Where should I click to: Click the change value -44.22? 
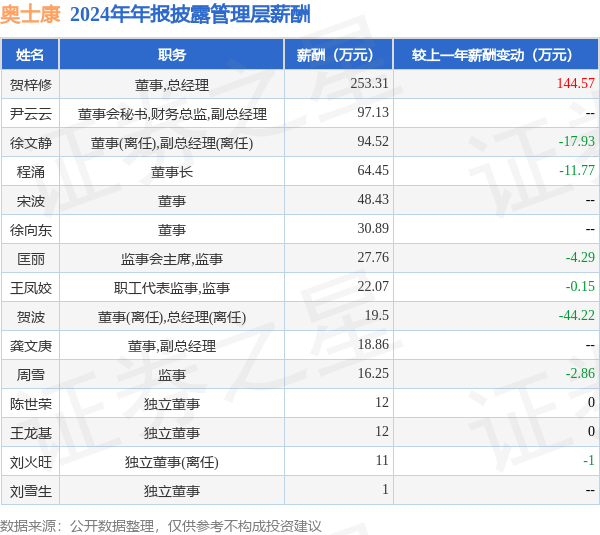577,315
